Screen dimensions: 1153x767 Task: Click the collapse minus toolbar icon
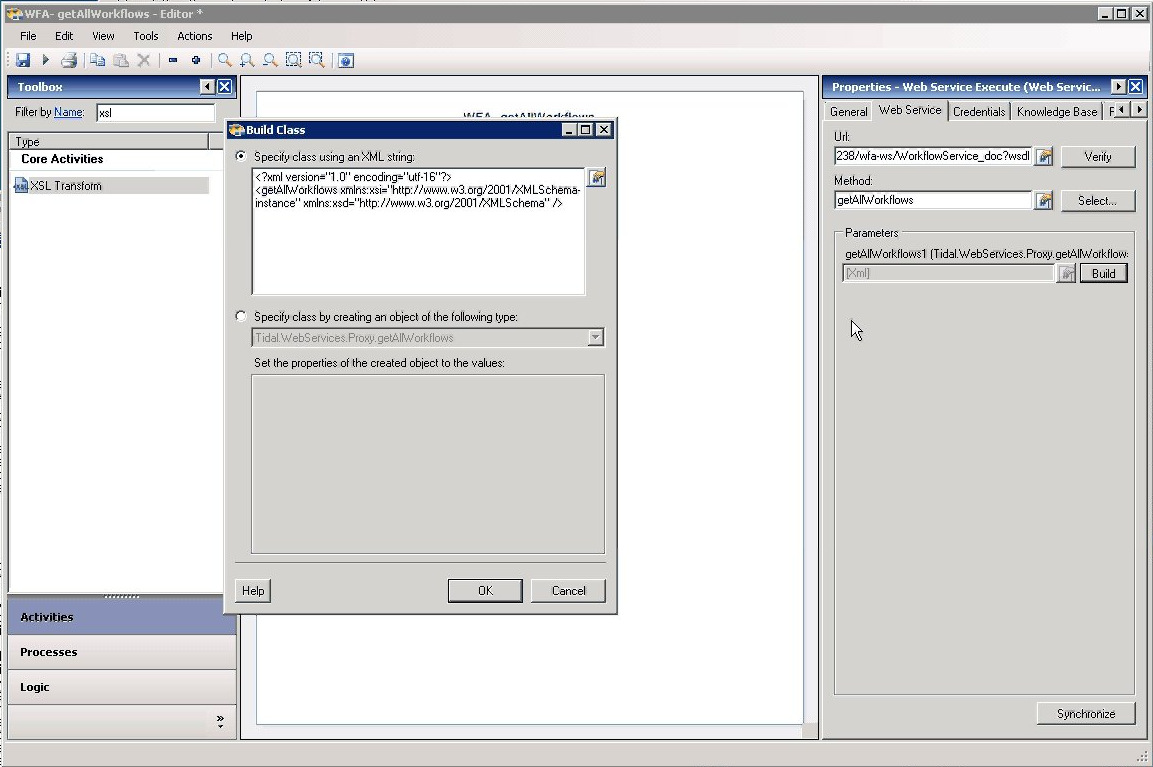coord(173,60)
